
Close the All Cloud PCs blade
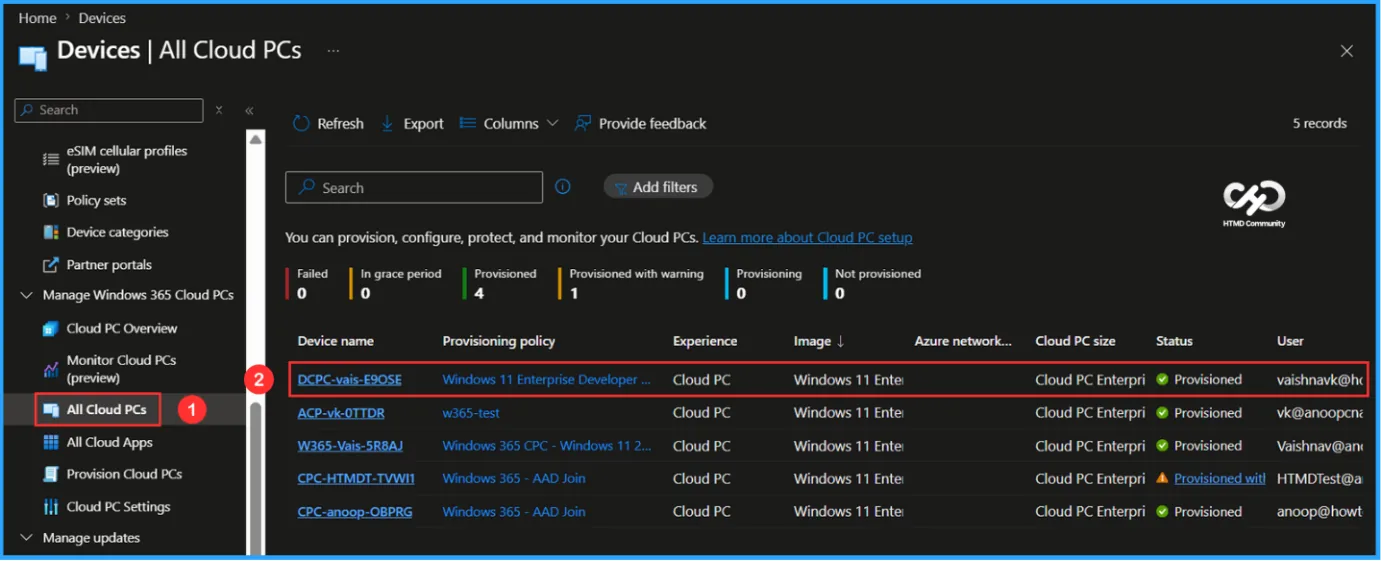[x=1347, y=51]
